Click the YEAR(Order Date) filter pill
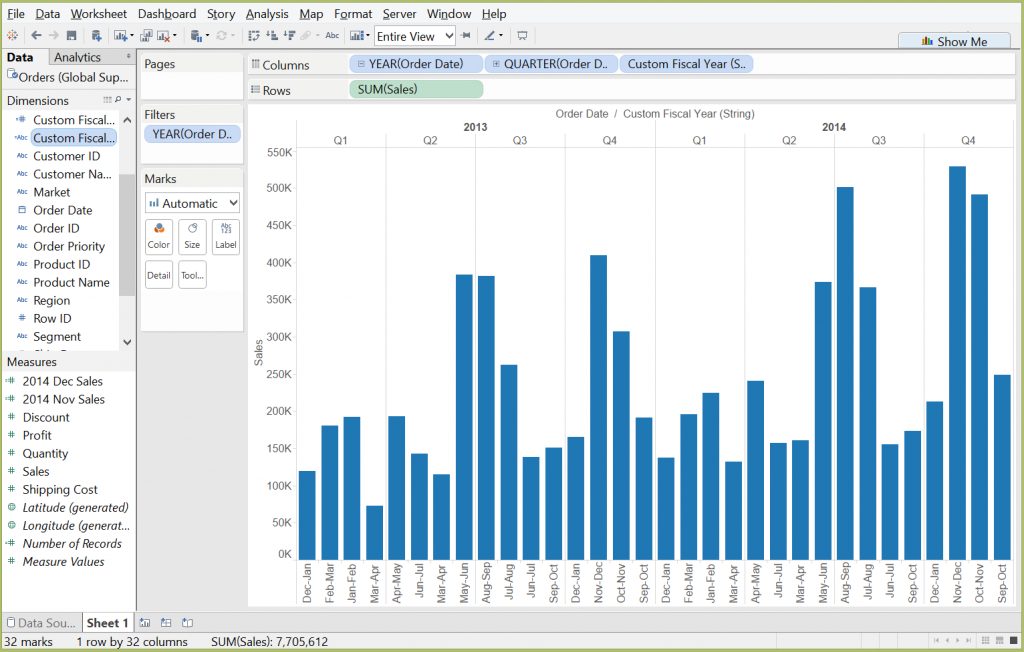Viewport: 1024px width, 652px height. pos(192,134)
